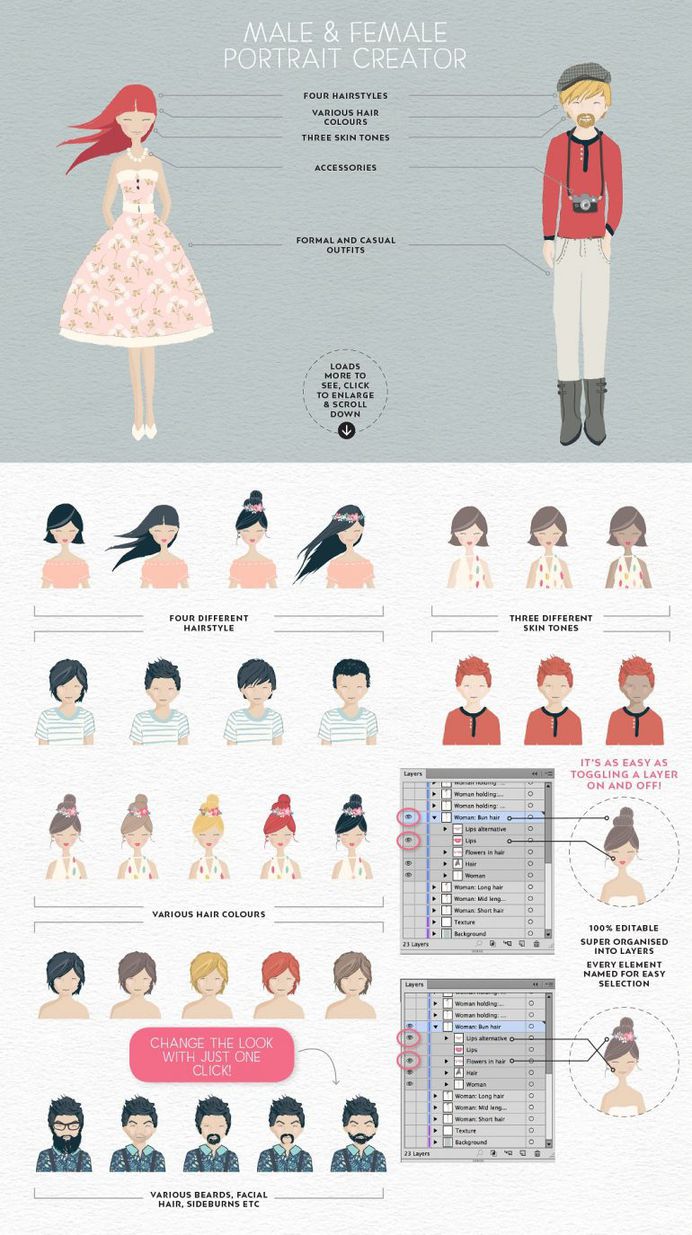The width and height of the screenshot is (692, 1235).
Task: Expand the Background layer in lower panel
Action: [x=435, y=1142]
